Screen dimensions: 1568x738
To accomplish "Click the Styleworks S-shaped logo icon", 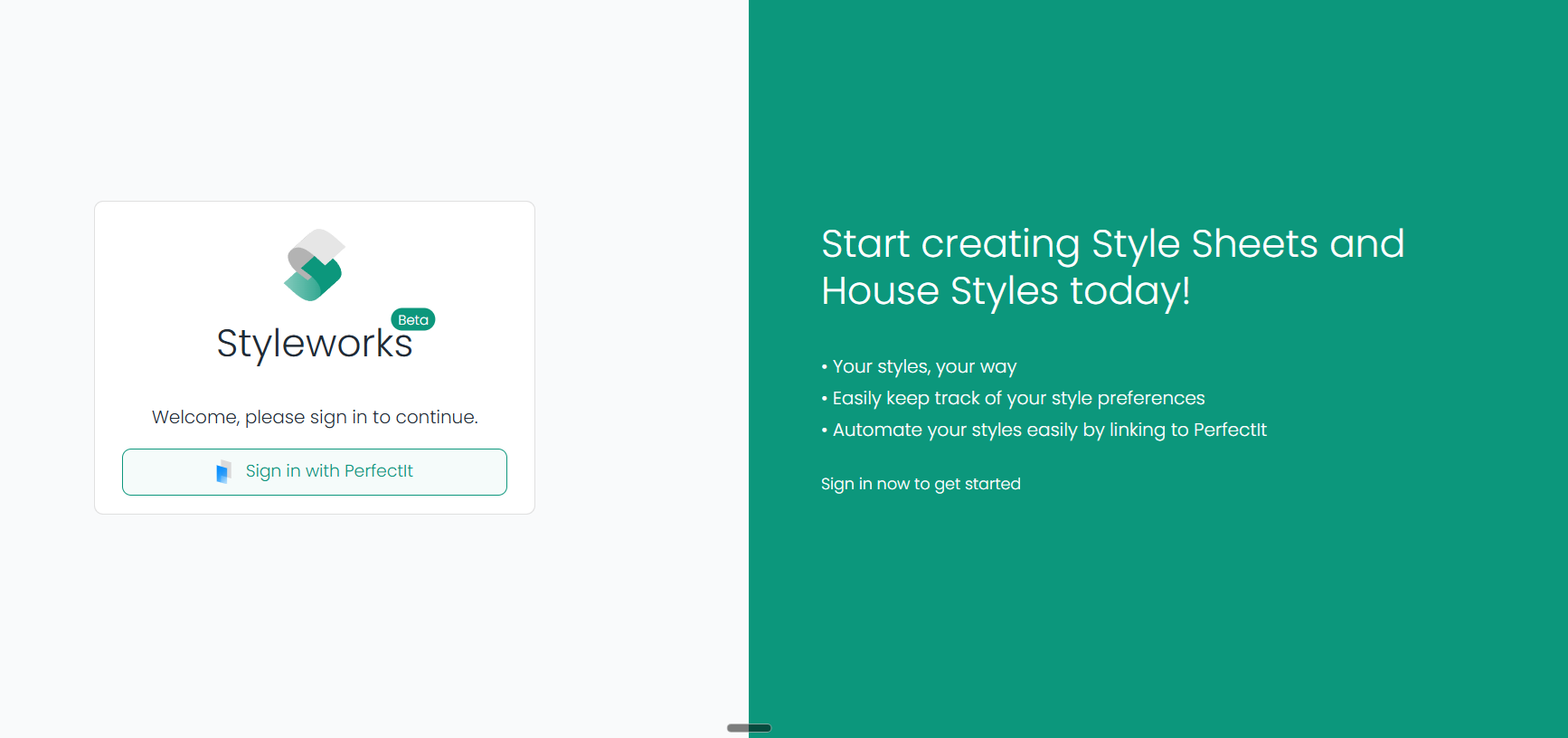I will click(x=315, y=265).
